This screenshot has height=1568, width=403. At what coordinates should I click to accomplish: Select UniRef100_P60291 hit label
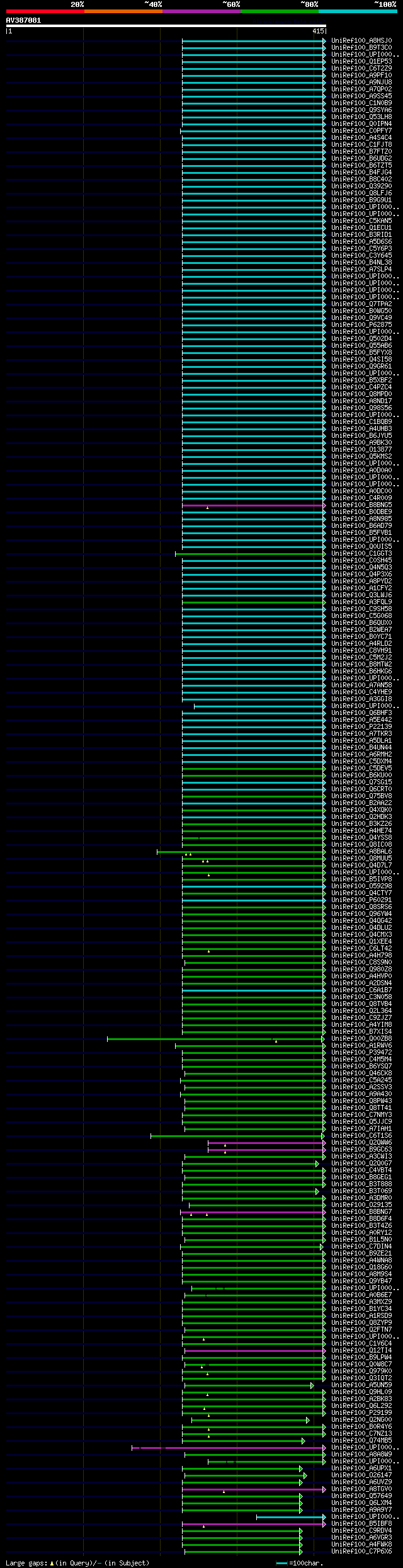(x=361, y=900)
